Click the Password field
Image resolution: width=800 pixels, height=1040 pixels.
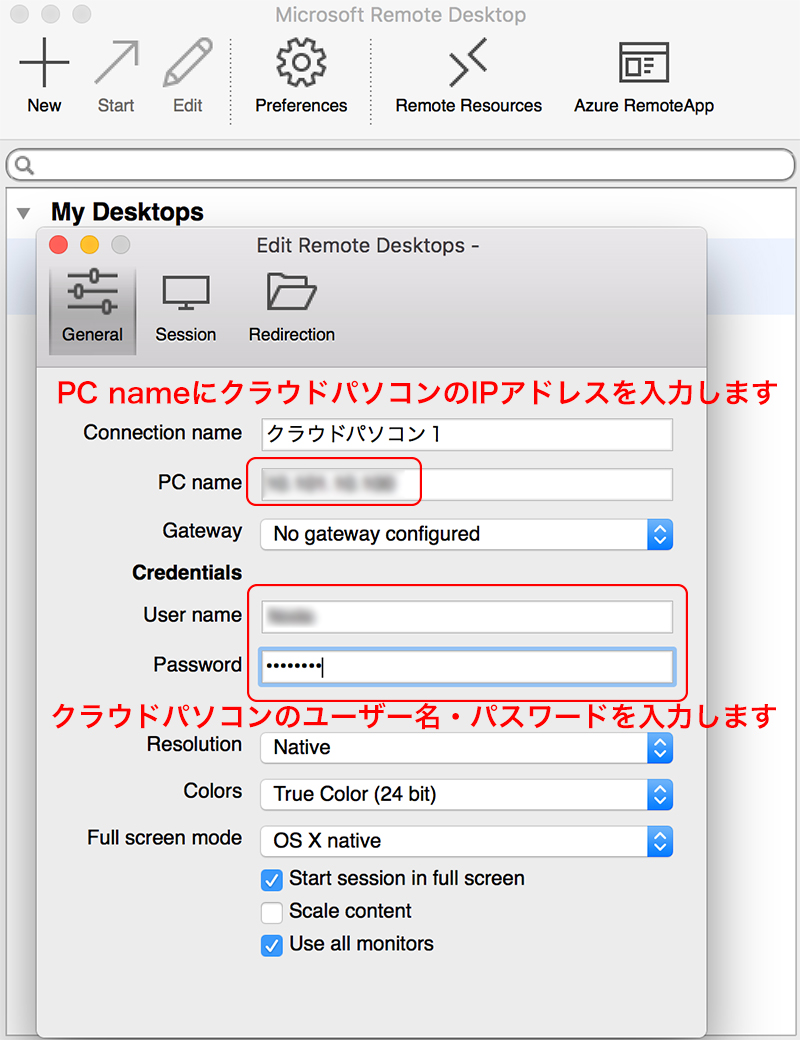click(467, 667)
